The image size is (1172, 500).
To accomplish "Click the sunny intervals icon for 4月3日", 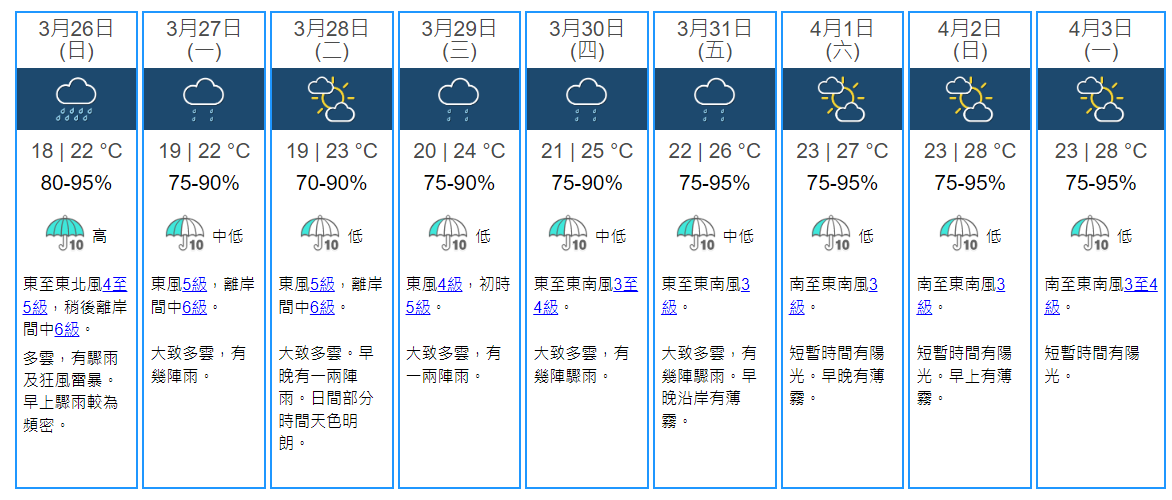I will 1097,98.
